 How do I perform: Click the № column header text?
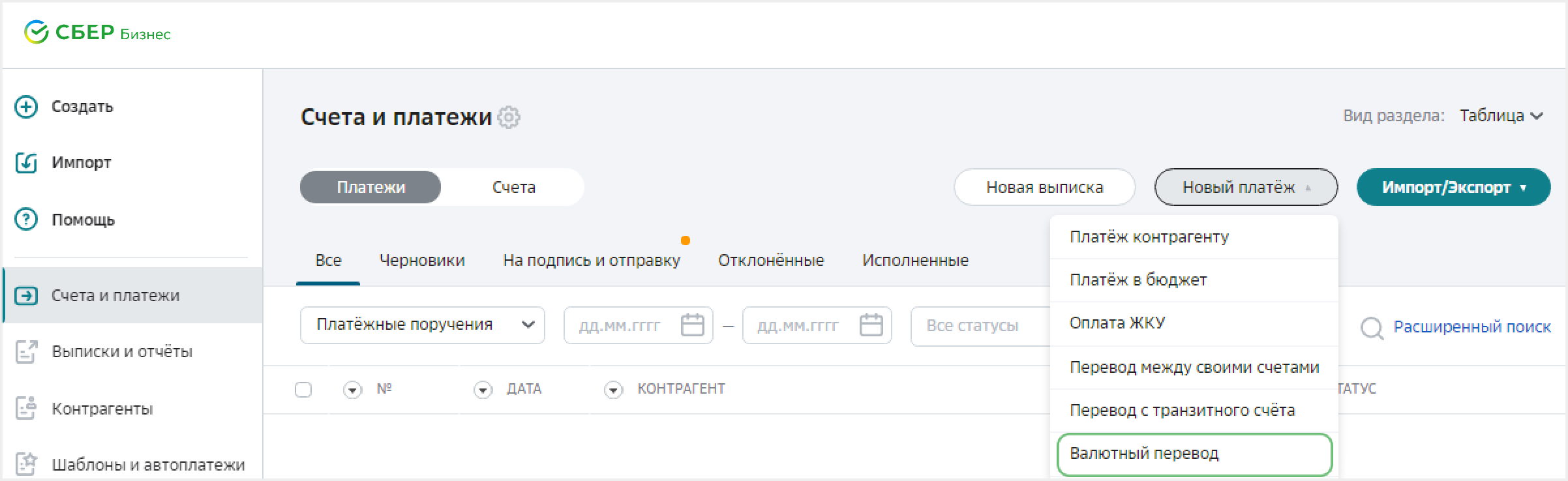coord(384,389)
